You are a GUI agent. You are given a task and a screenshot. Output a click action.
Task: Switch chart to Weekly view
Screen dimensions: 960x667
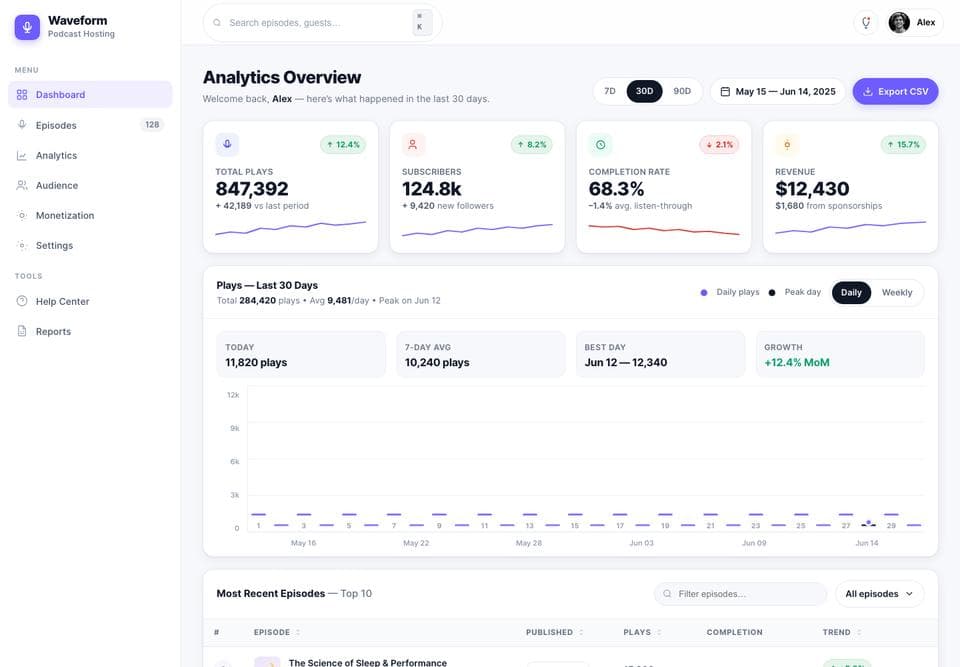pyautogui.click(x=897, y=293)
